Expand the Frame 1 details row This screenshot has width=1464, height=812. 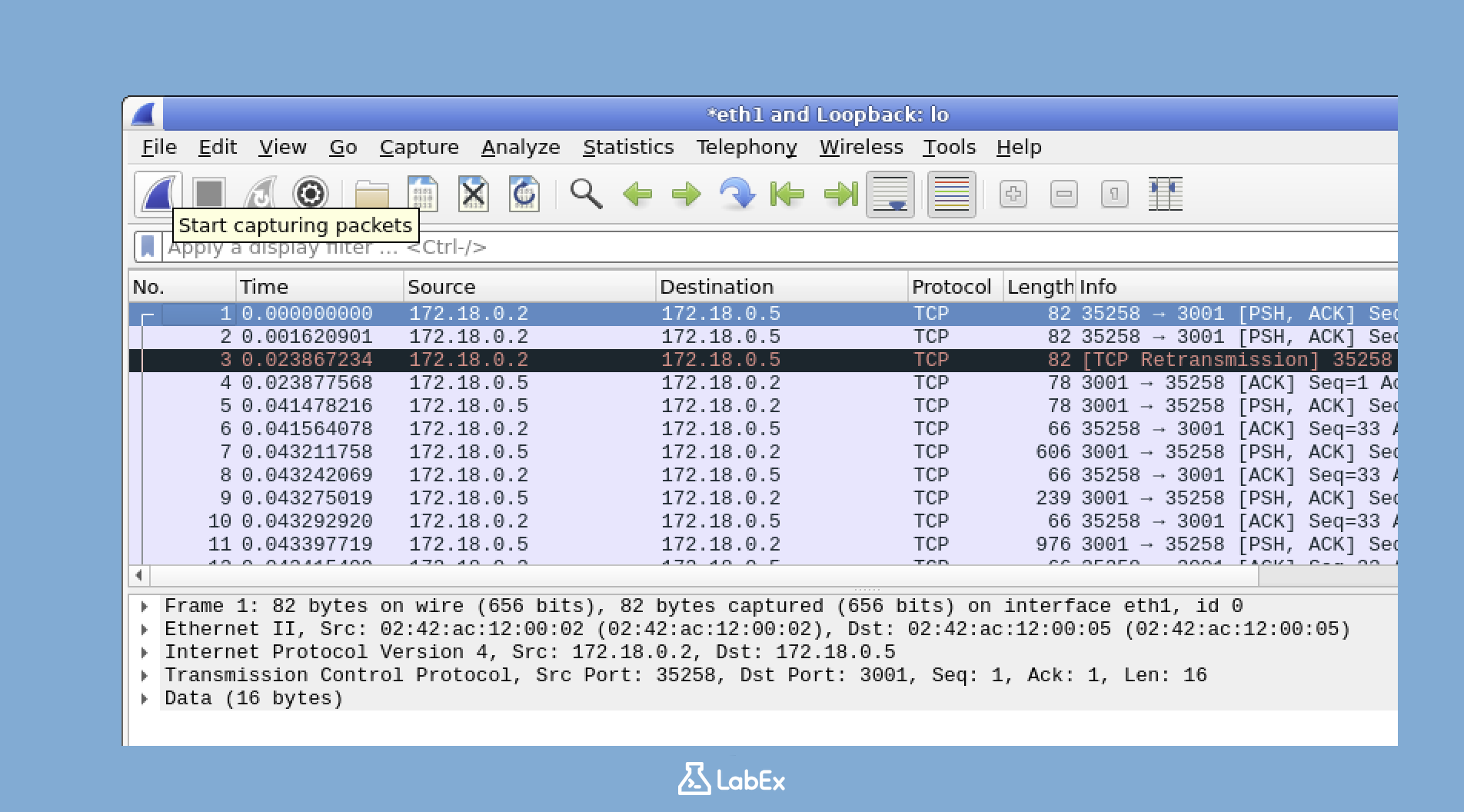pyautogui.click(x=144, y=606)
